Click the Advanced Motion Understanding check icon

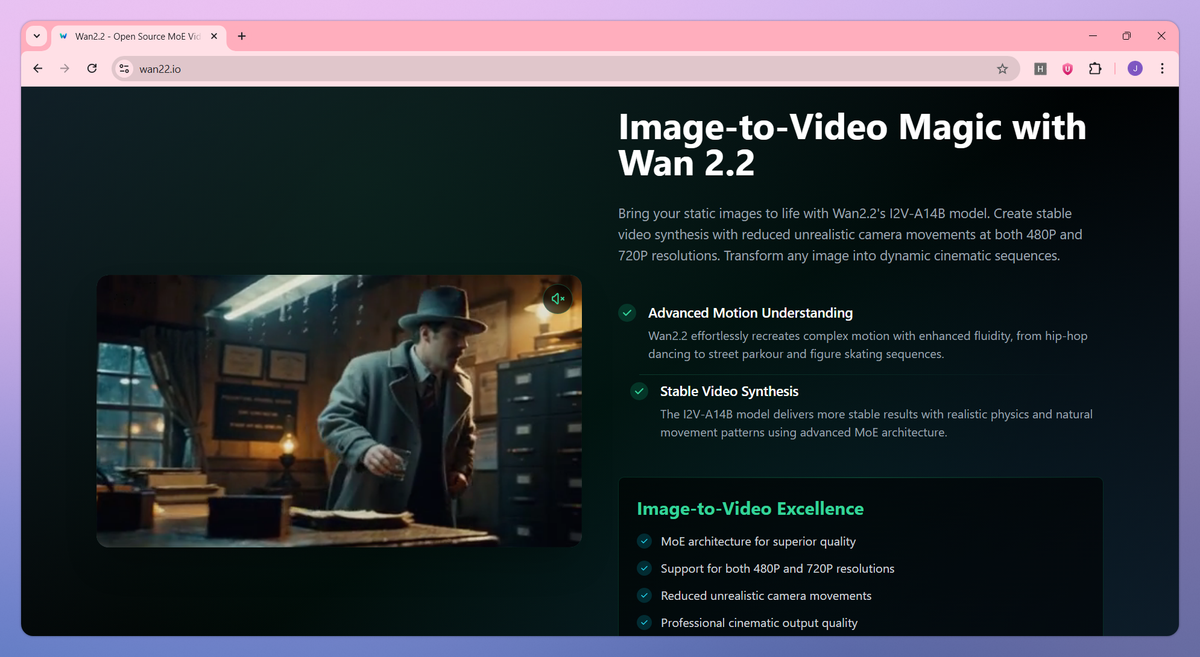[627, 313]
